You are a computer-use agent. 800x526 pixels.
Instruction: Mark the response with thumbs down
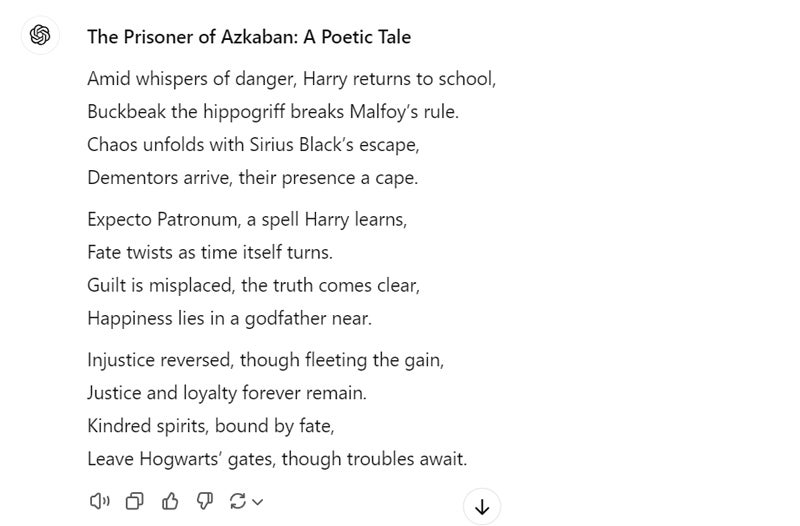tap(203, 501)
